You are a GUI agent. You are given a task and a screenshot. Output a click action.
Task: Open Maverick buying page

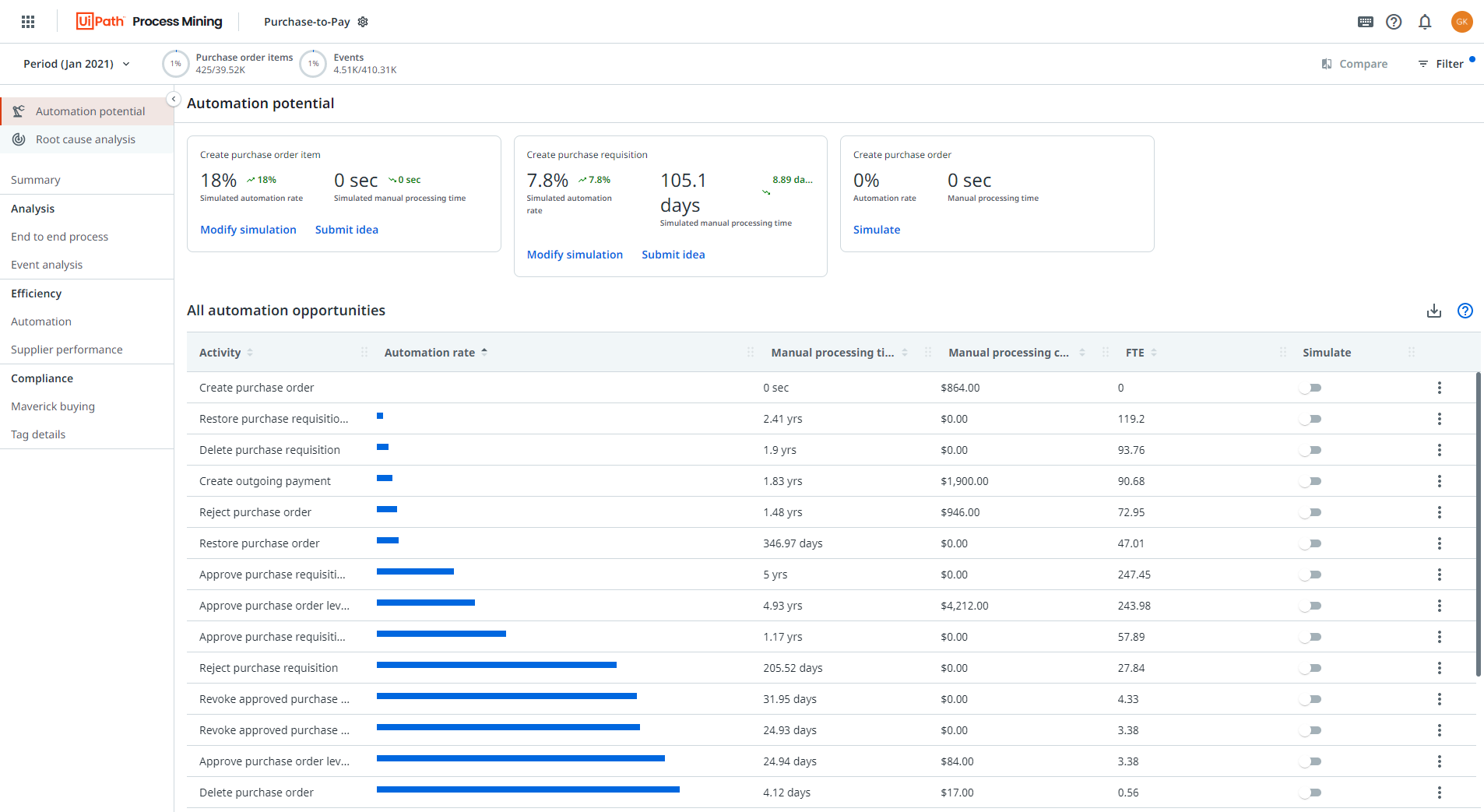[x=53, y=406]
